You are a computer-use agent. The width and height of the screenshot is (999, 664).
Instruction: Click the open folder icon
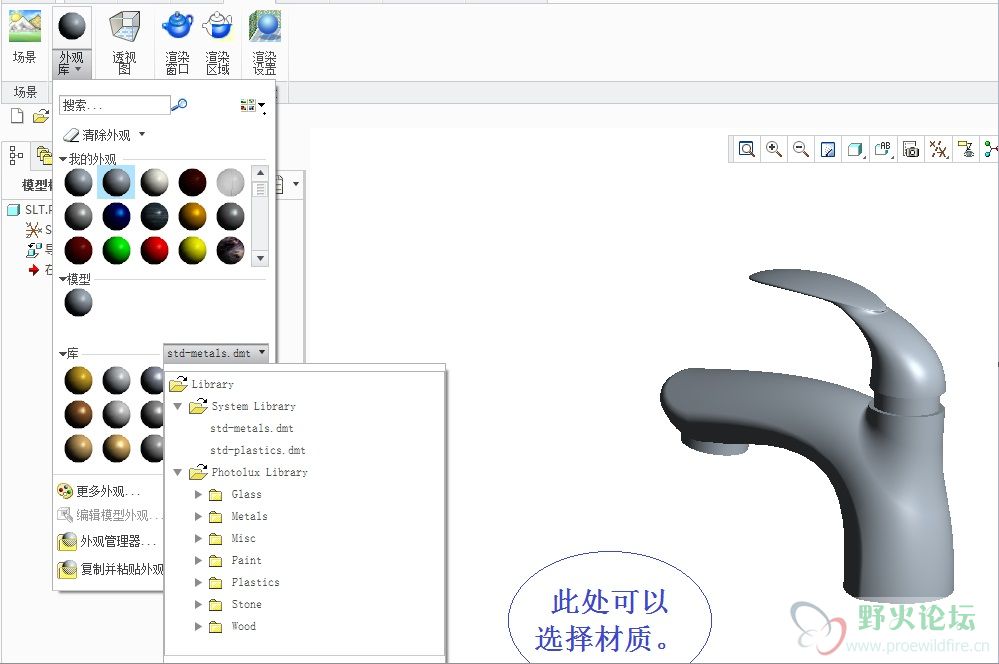click(41, 116)
